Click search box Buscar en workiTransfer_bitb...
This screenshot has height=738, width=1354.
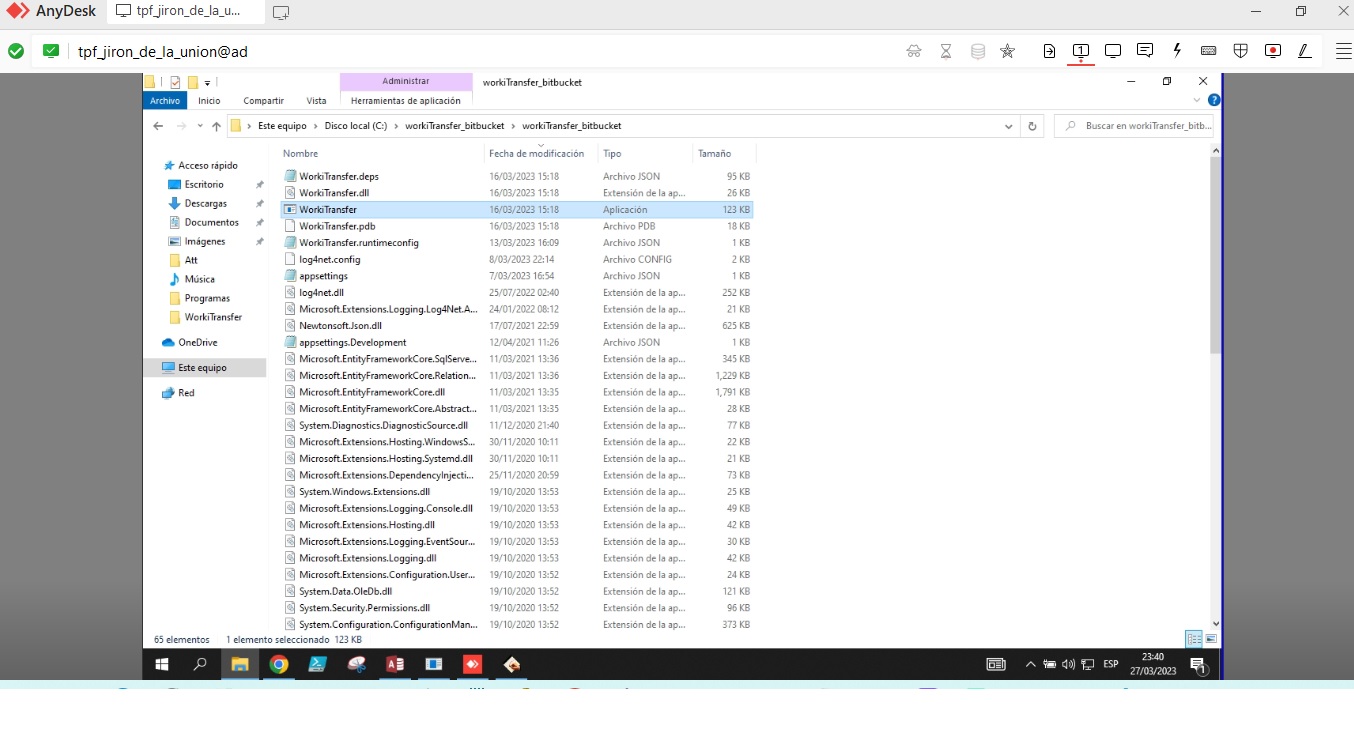point(1134,126)
